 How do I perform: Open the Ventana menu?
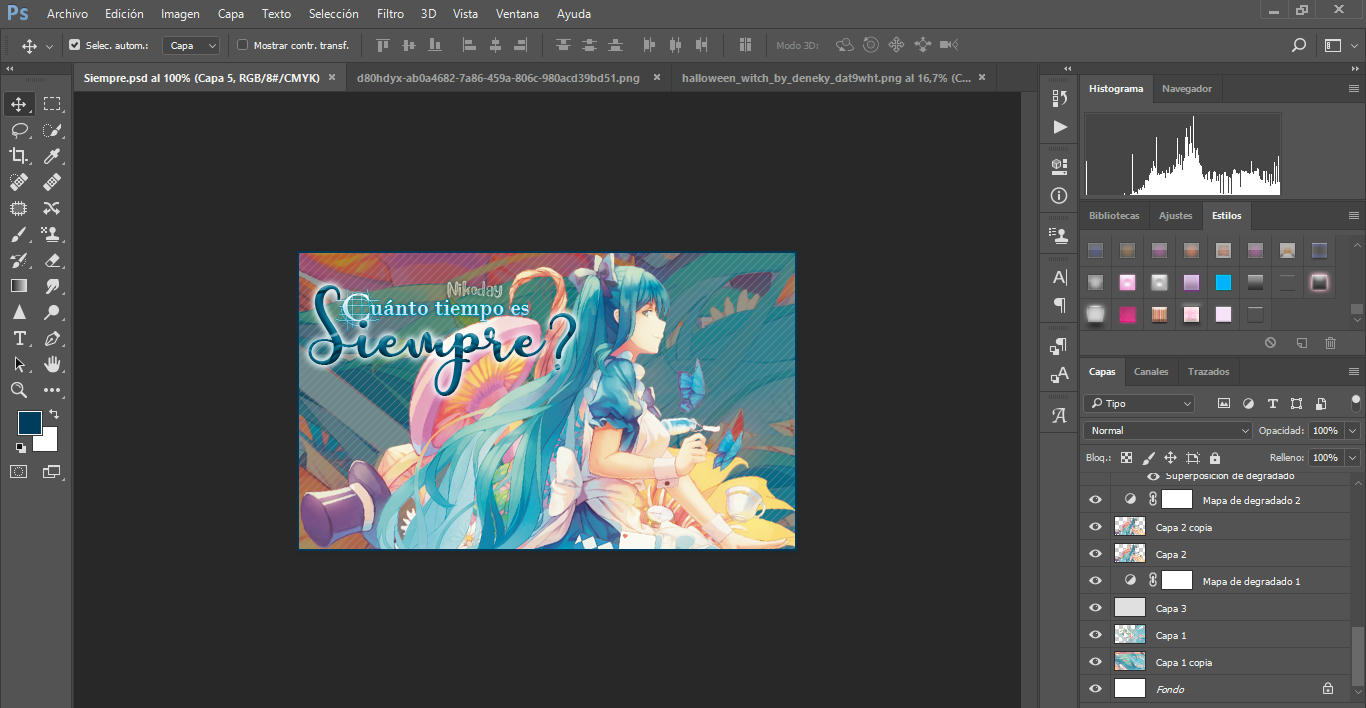517,14
